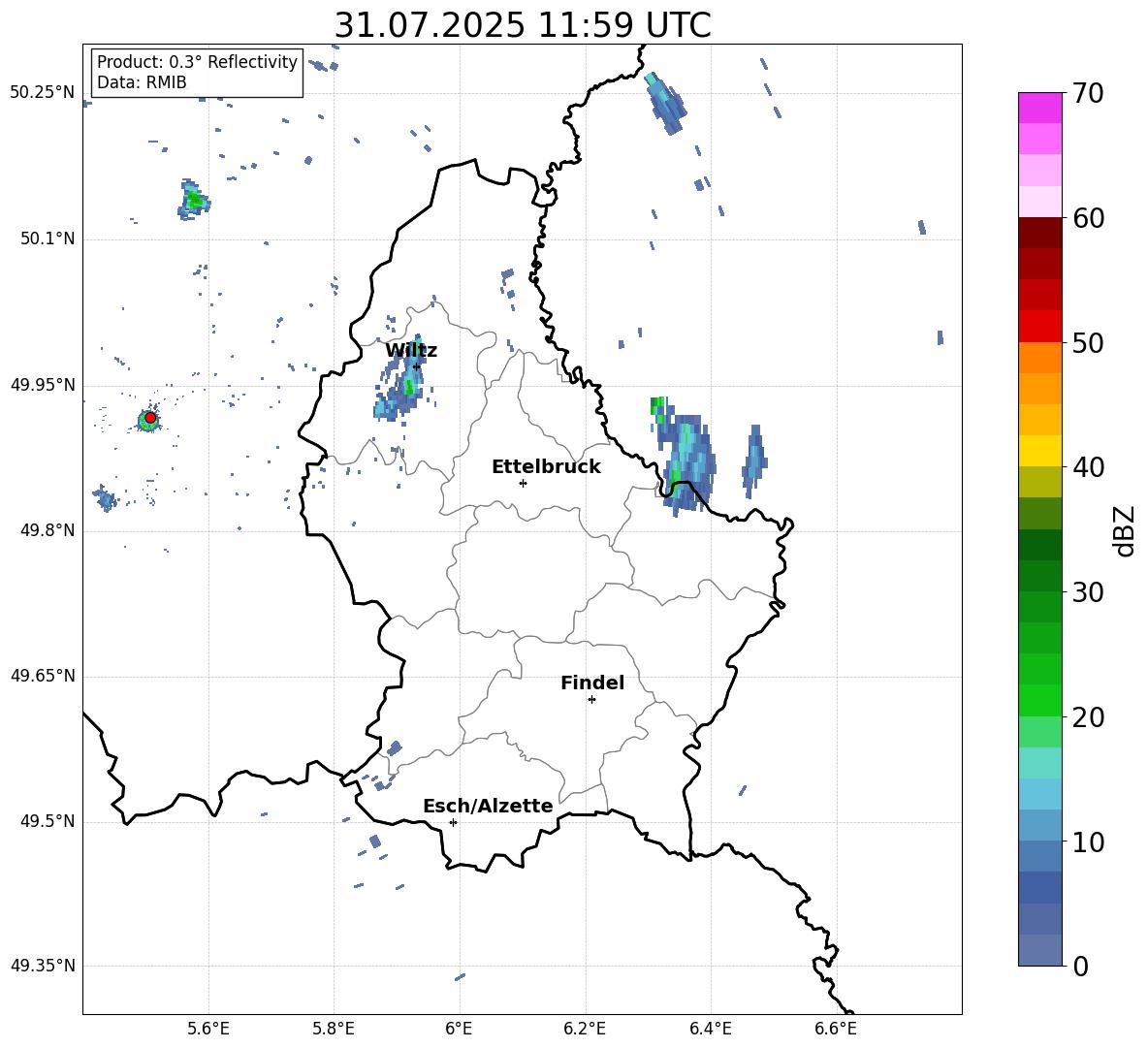This screenshot has height=1048, width=1148.
Task: Click the Esch/Alzette location cross marker
Action: pyautogui.click(x=453, y=822)
